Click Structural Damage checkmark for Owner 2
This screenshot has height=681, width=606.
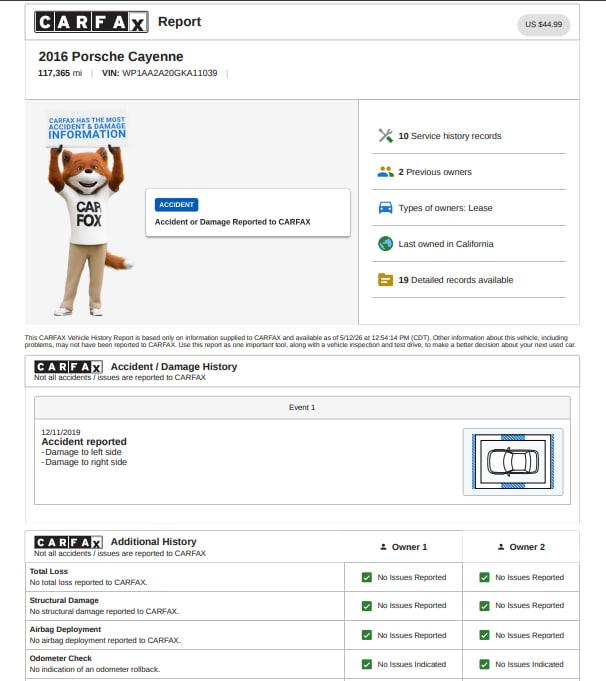click(484, 605)
